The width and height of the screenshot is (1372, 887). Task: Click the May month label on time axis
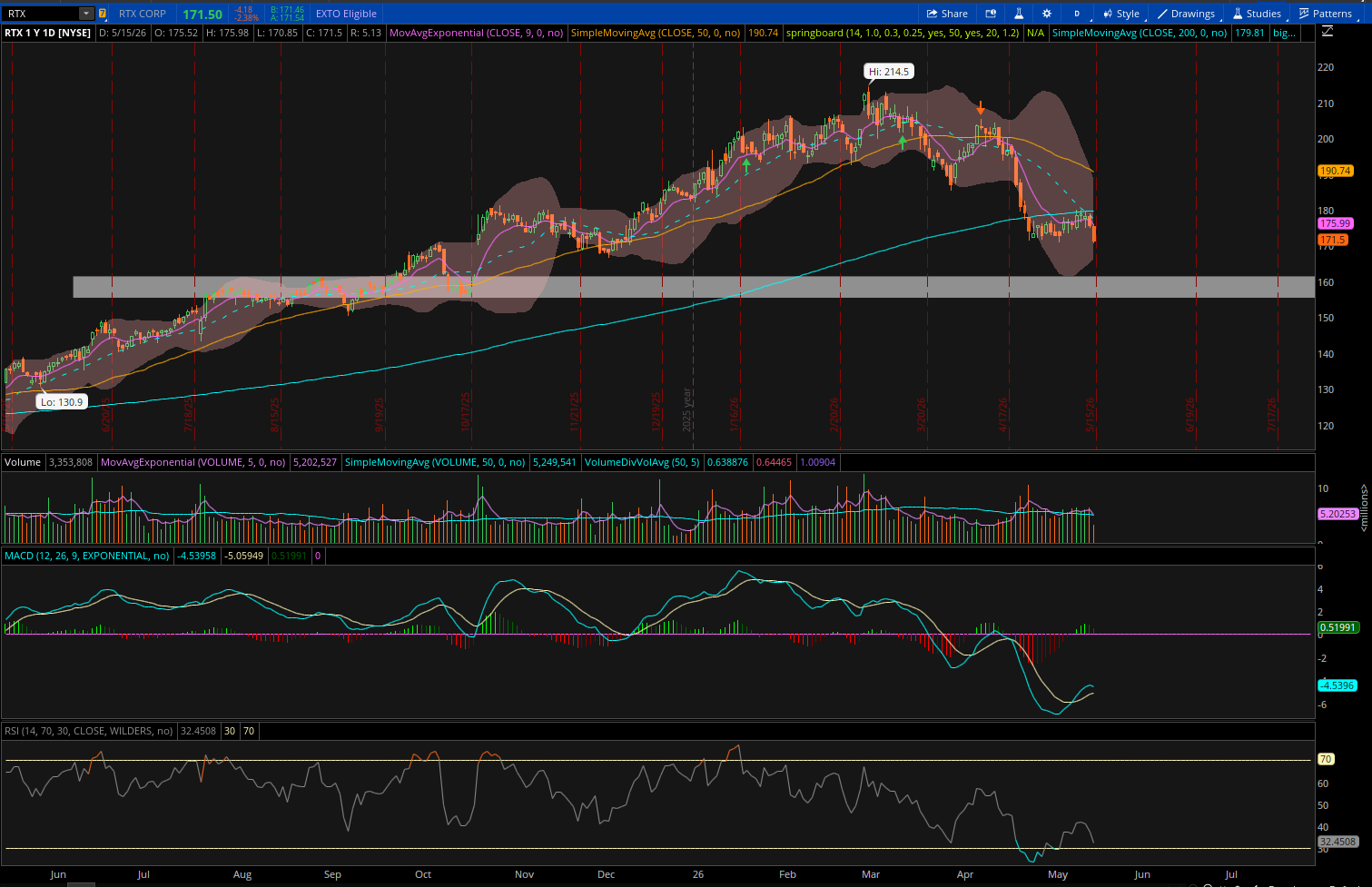1058,875
